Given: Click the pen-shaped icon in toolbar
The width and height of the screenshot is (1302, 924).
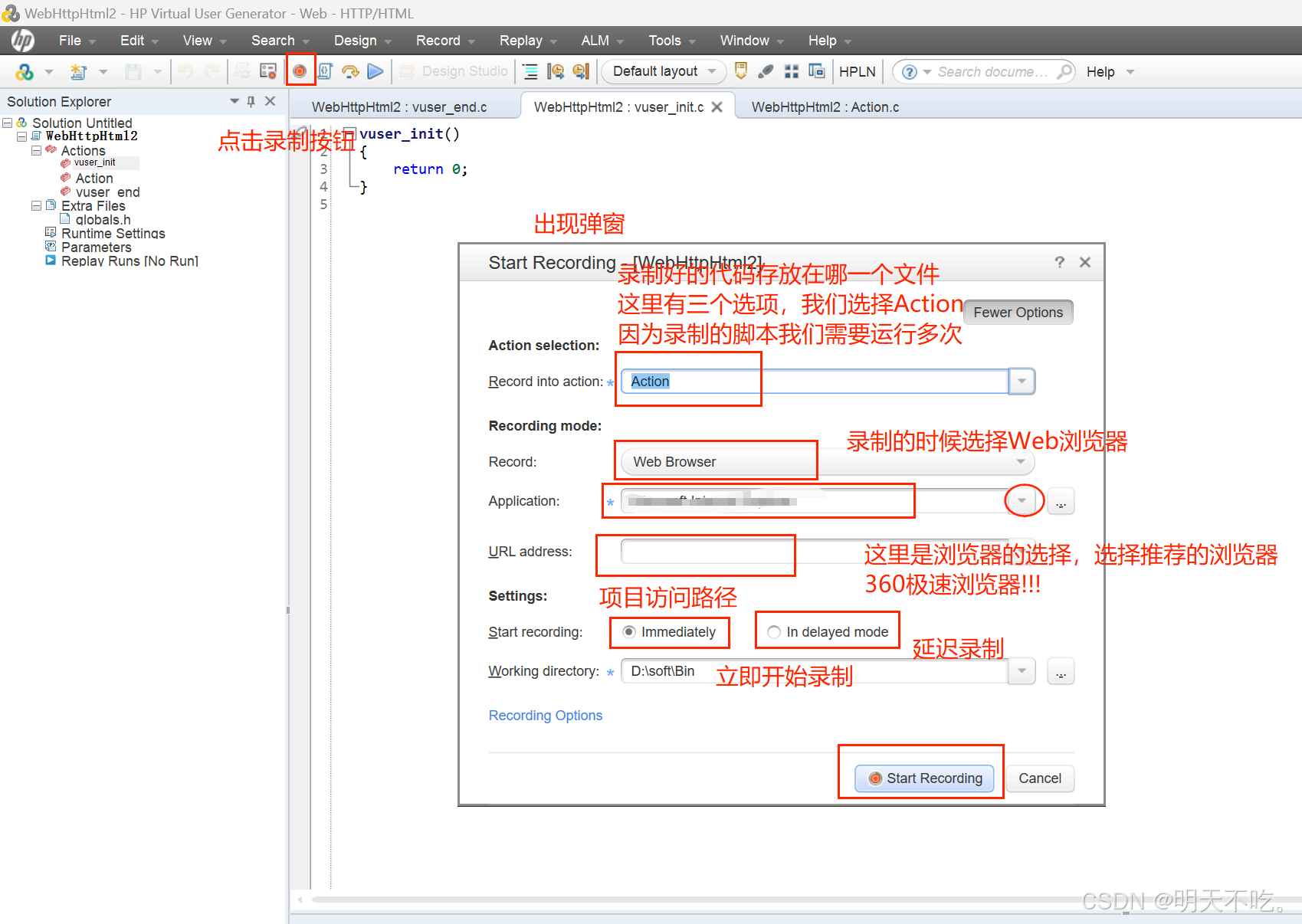Looking at the screenshot, I should pyautogui.click(x=766, y=71).
